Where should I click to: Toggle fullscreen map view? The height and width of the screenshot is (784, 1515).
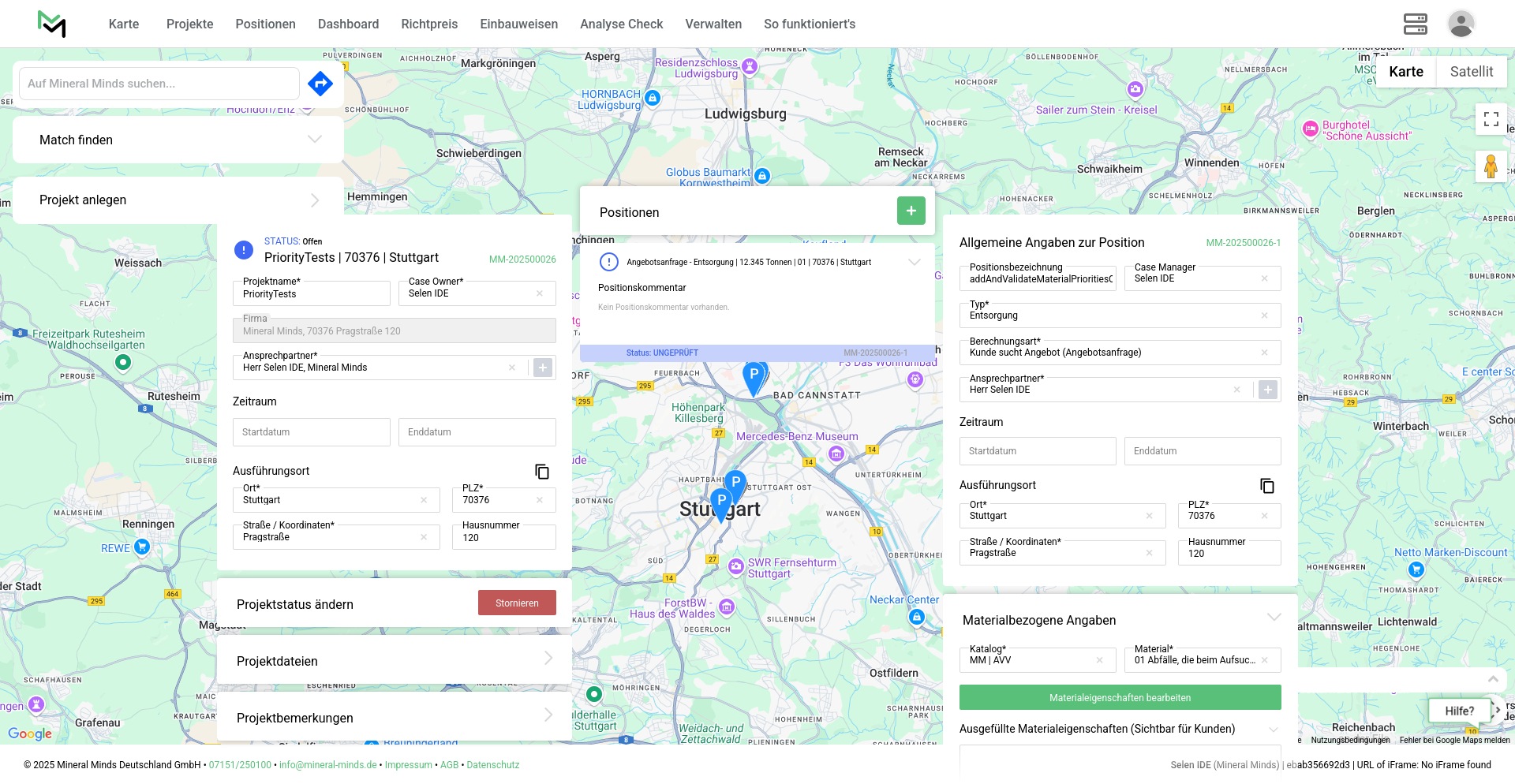(x=1491, y=119)
